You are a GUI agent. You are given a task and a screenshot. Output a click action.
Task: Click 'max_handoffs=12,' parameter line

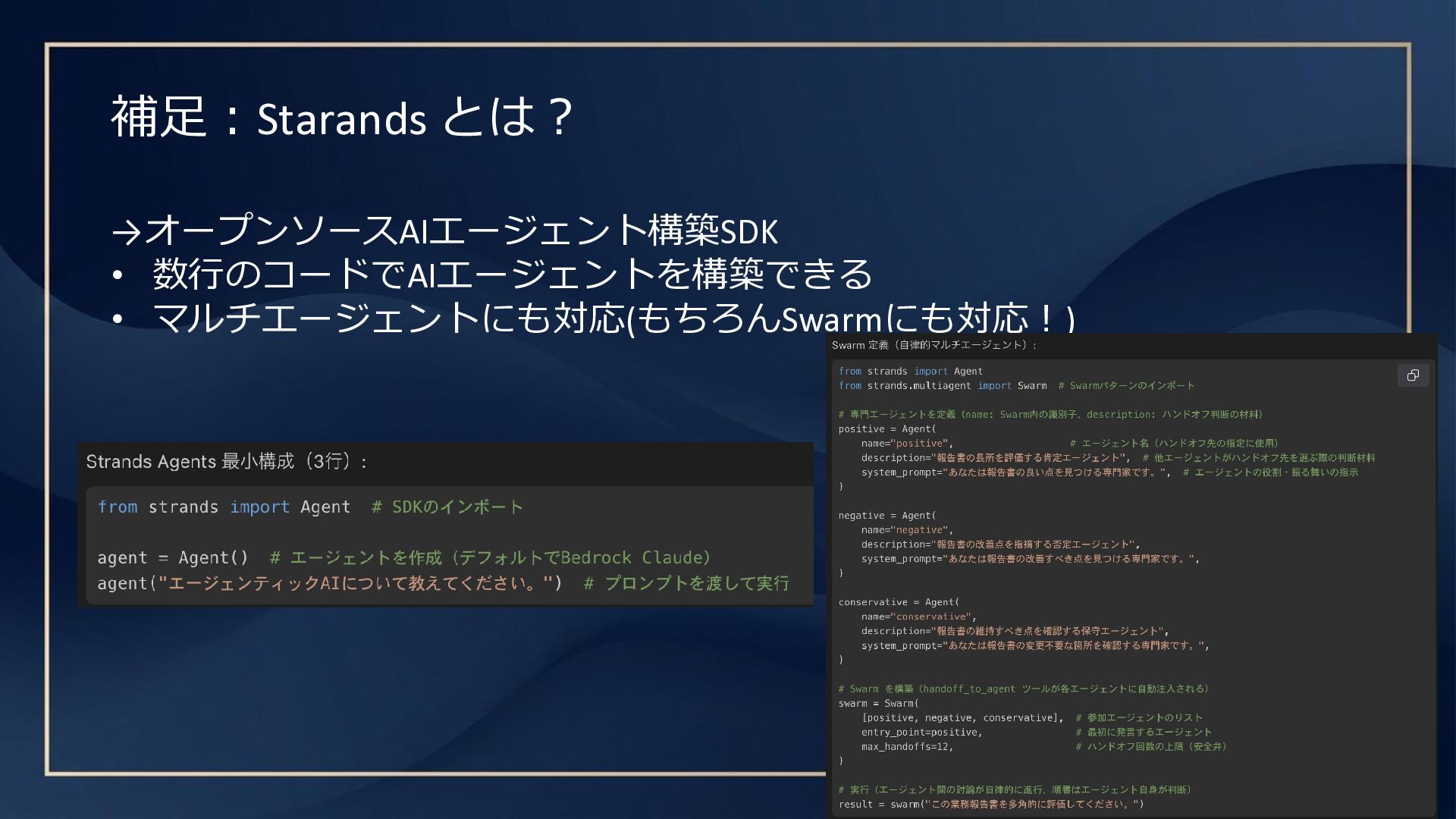(907, 747)
